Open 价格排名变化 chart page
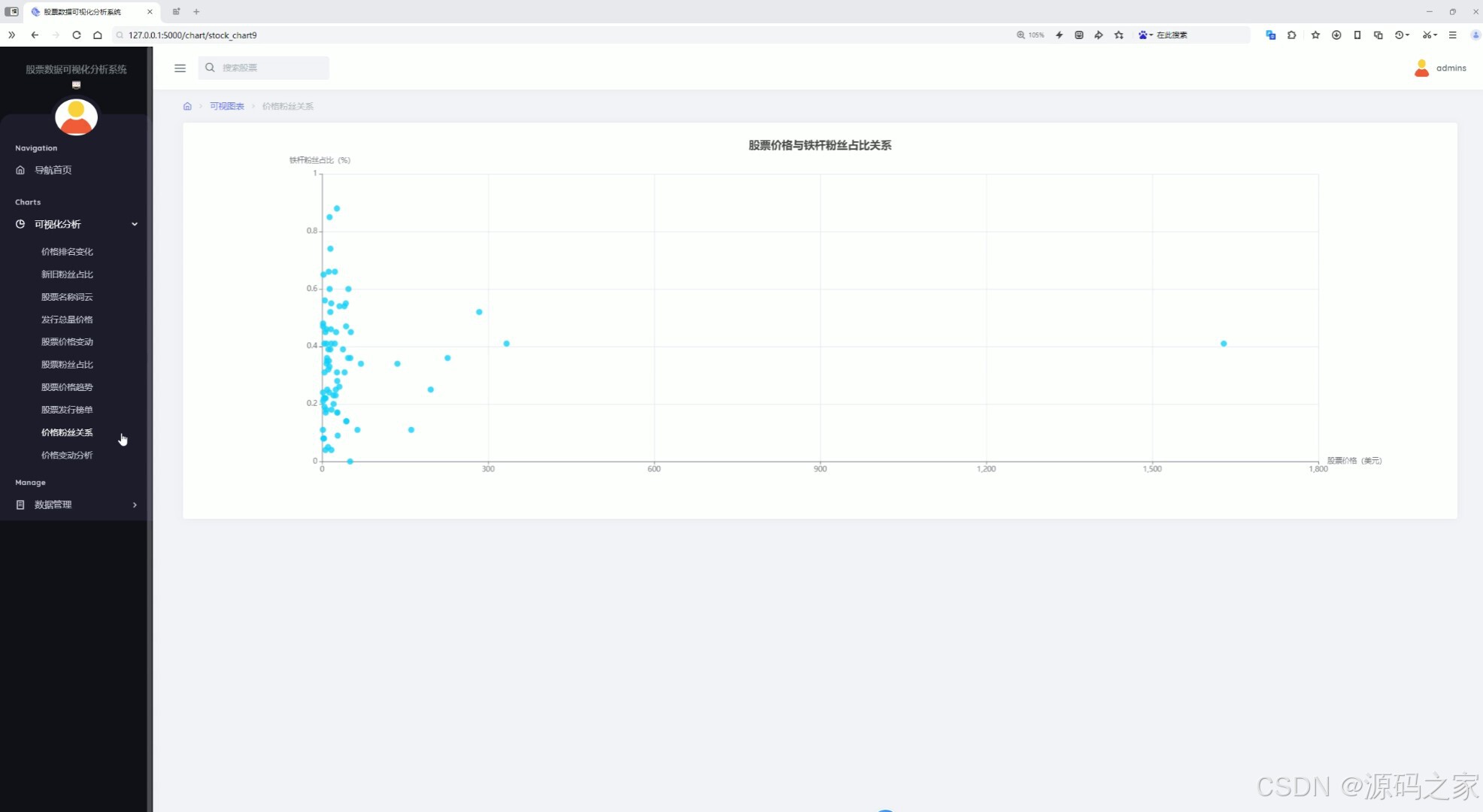Viewport: 1483px width, 812px height. 67,252
